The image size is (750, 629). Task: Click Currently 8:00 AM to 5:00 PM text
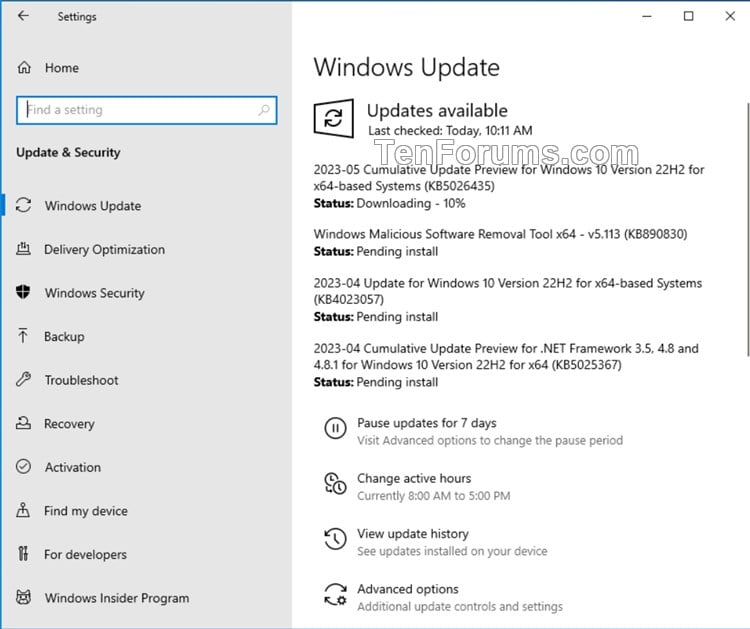pyautogui.click(x=433, y=496)
